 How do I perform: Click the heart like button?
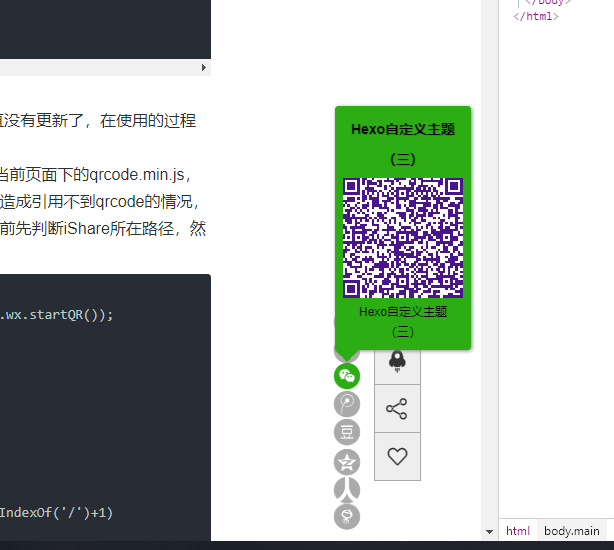[397, 456]
